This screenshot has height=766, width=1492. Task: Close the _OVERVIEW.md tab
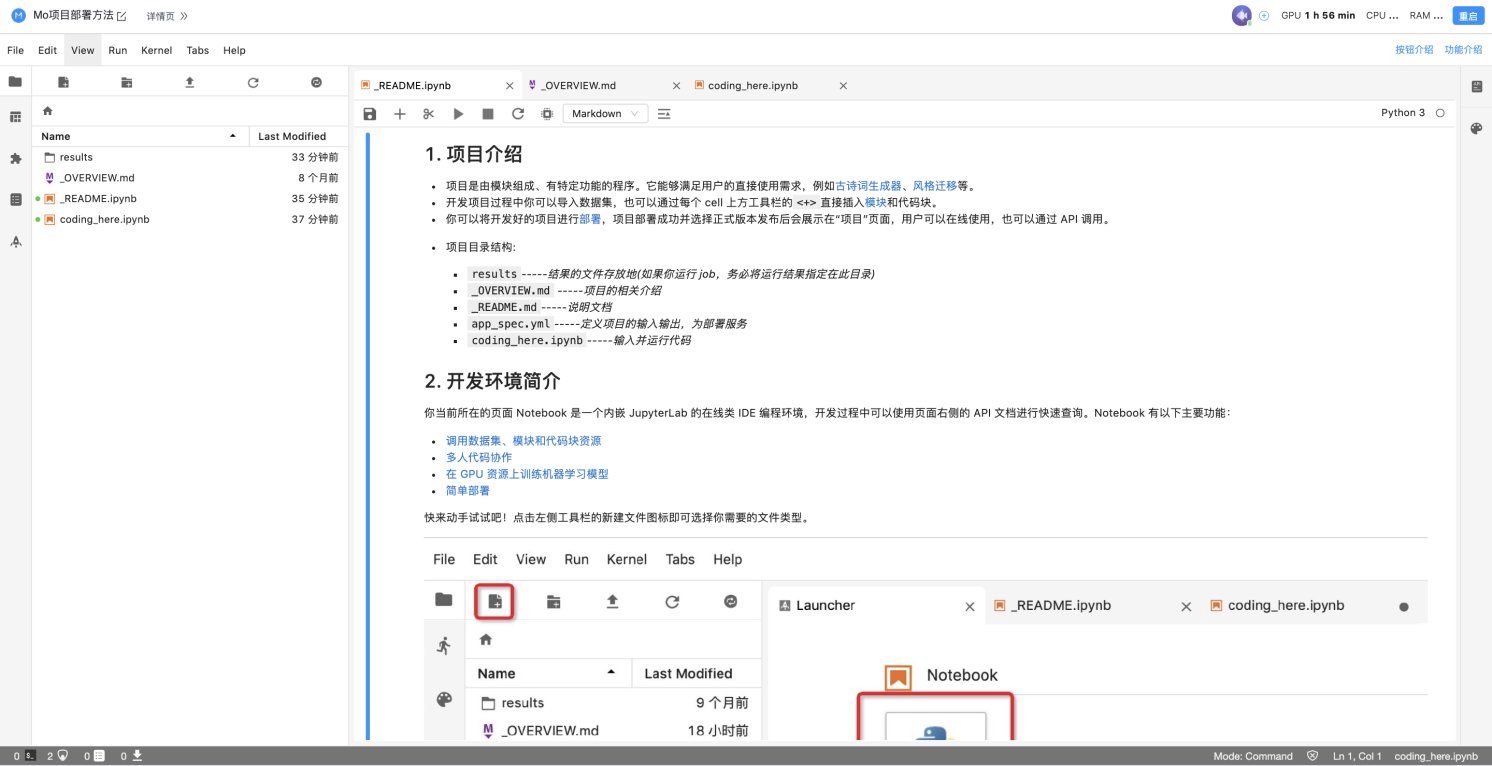coord(676,86)
